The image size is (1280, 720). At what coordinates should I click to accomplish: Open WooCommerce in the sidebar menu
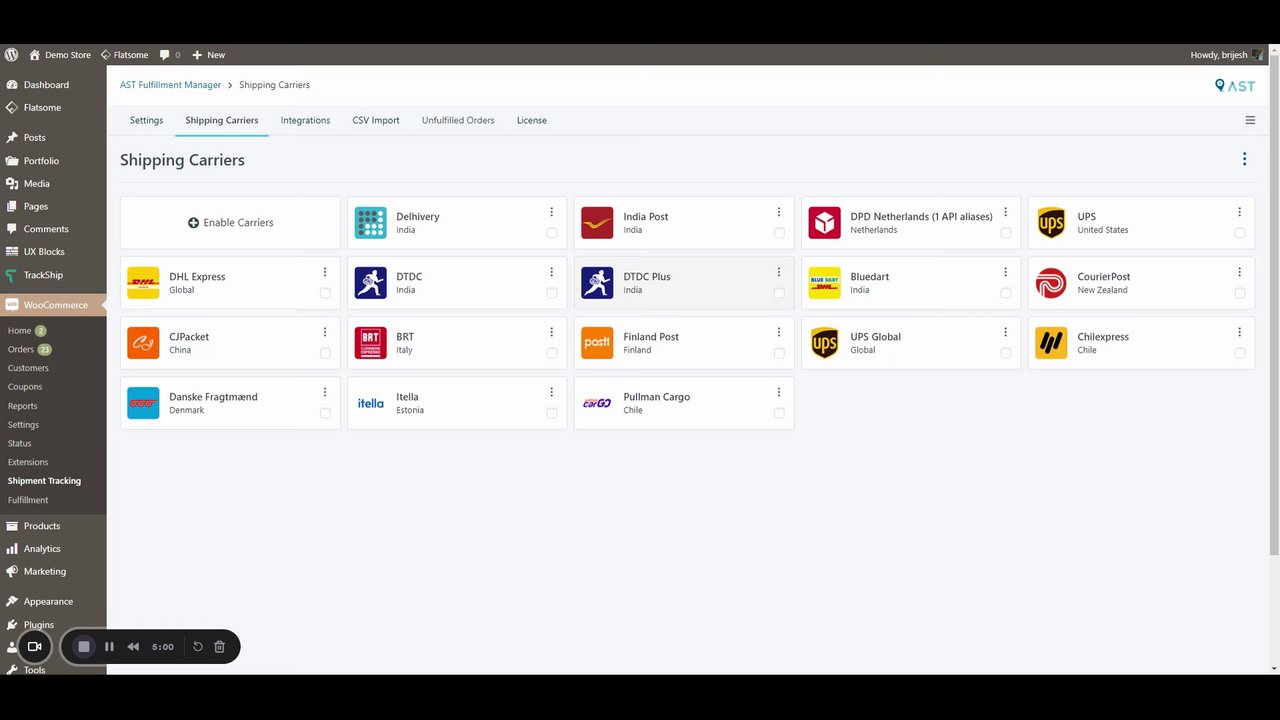pos(53,305)
